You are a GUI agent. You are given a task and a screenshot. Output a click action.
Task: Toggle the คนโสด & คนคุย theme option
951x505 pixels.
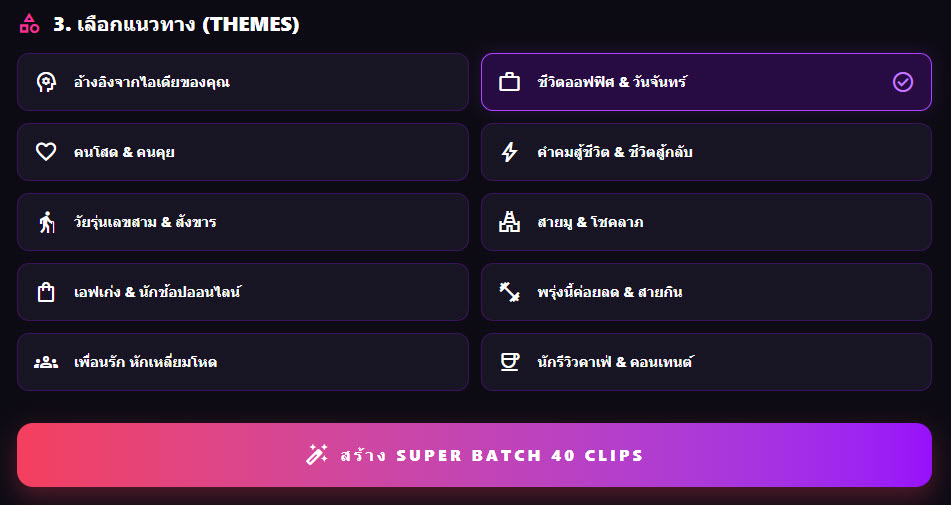tap(243, 152)
